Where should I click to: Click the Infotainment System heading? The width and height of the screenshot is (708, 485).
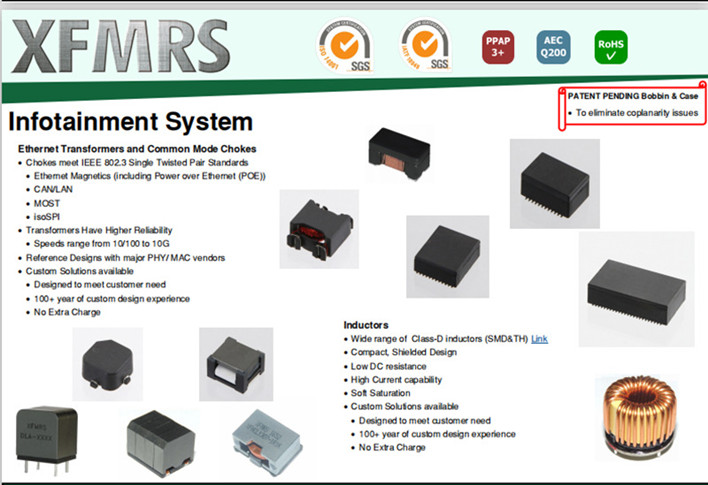point(130,123)
